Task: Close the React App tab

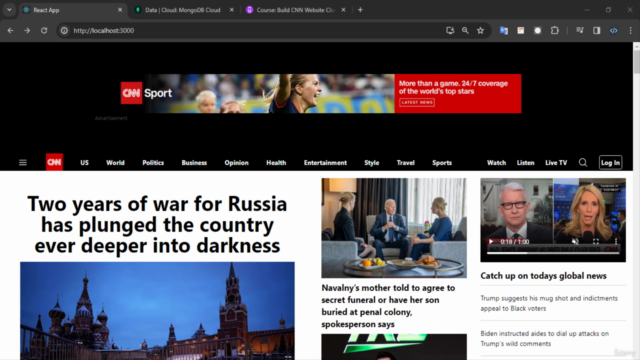Action: click(x=120, y=10)
